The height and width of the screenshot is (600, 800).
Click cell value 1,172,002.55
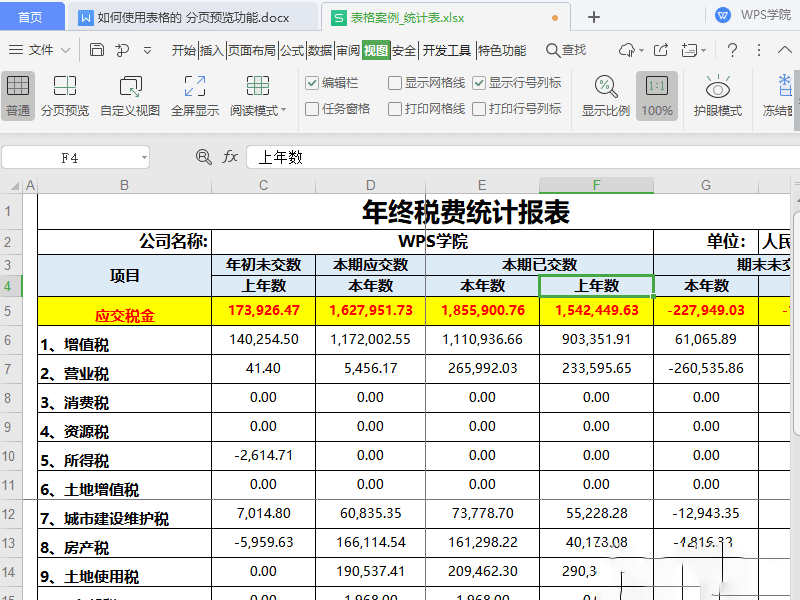(x=370, y=340)
